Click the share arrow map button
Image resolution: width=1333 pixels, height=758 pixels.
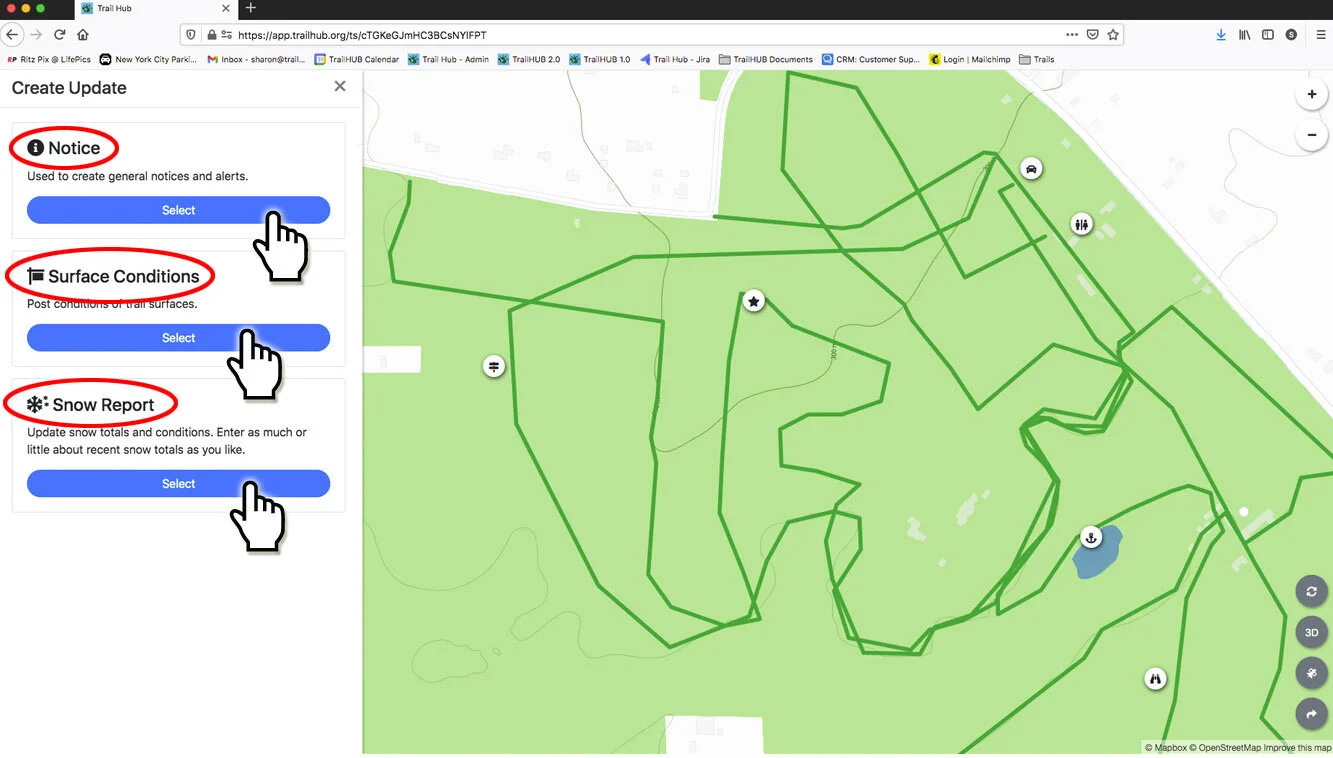[x=1311, y=714]
